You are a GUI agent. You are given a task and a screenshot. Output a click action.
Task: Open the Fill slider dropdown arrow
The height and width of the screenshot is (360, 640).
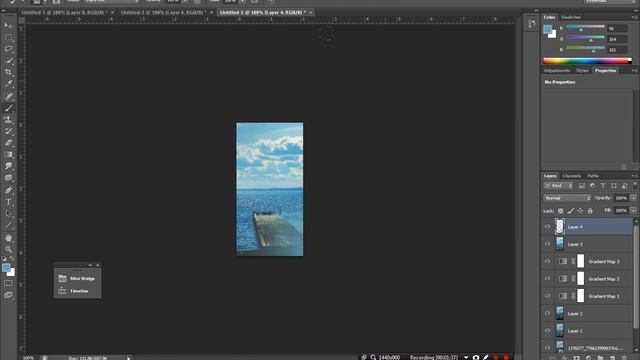click(633, 211)
